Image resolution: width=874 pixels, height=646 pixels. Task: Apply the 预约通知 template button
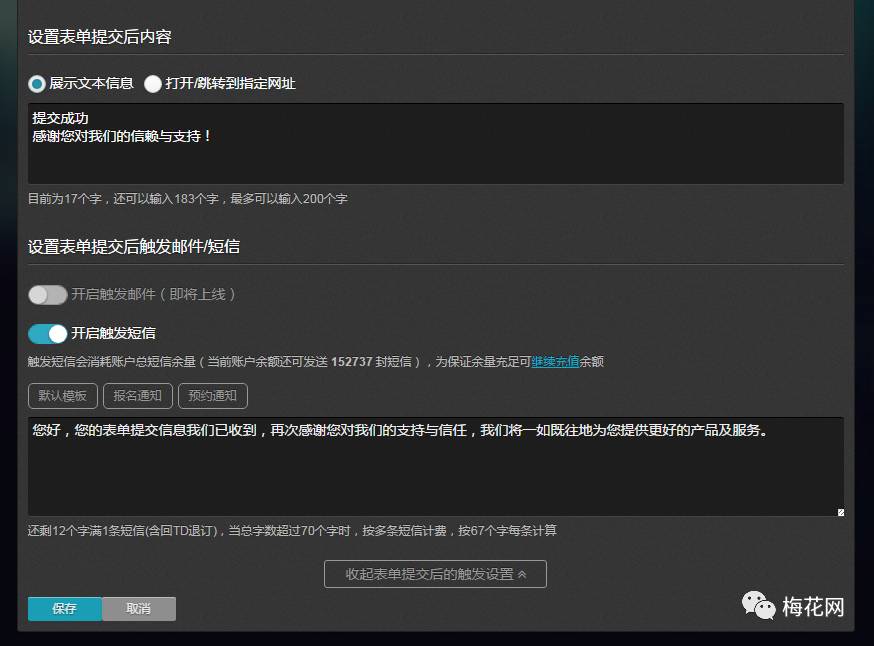(x=212, y=396)
